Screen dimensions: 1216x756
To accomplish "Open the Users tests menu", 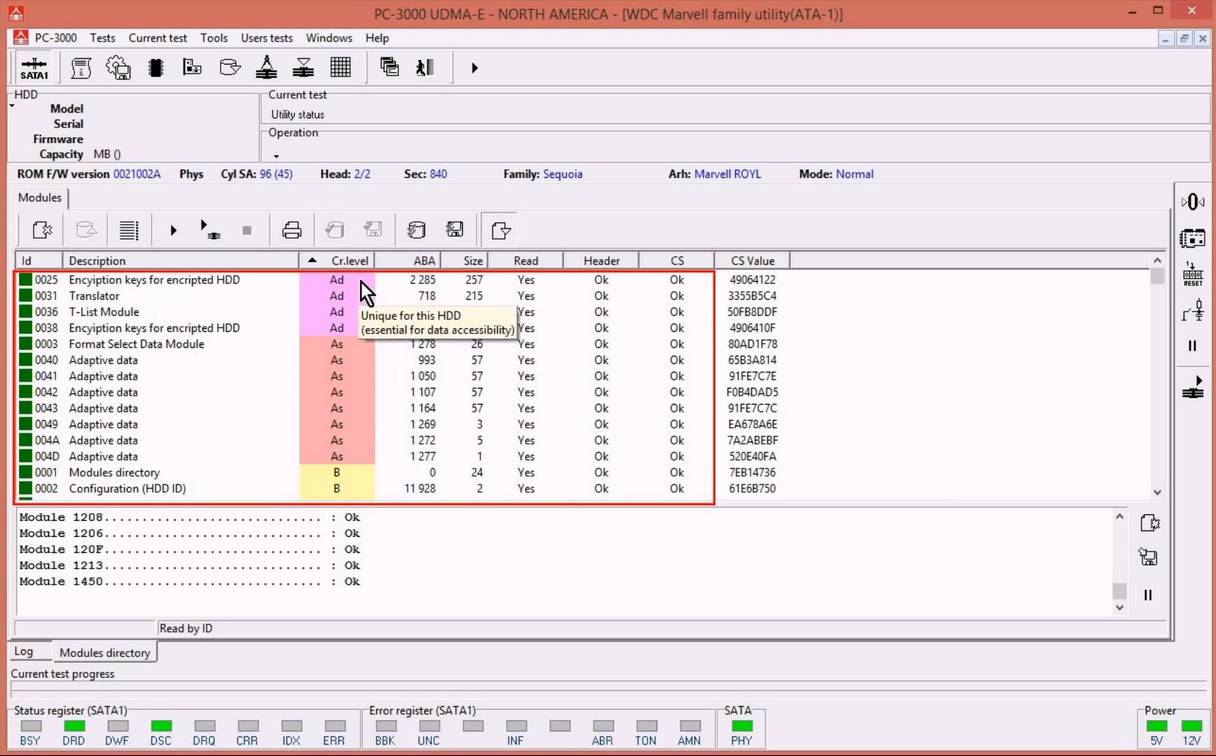I will 266,38.
